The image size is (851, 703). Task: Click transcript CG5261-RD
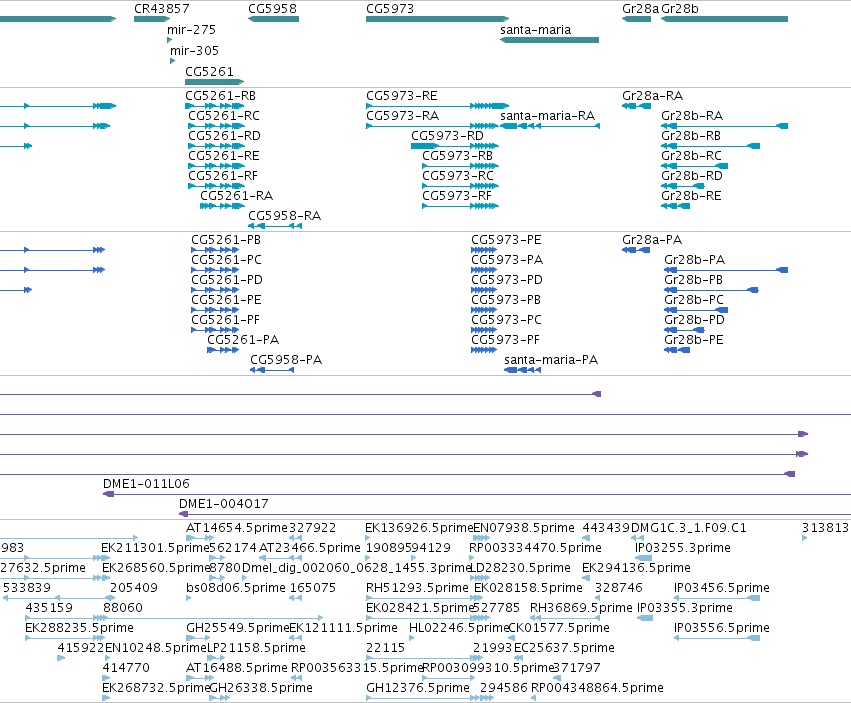[x=217, y=146]
